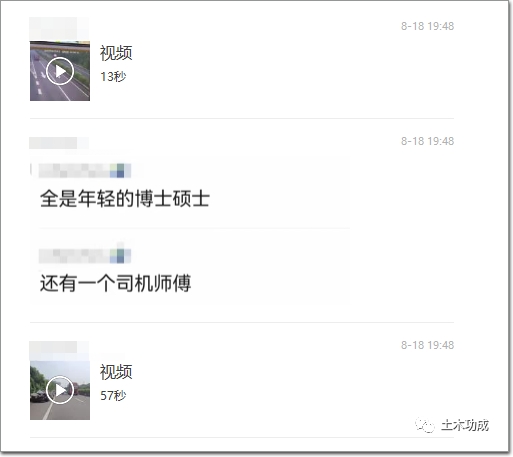Click the timestamp of the first video message
Viewport: 513px width, 457px height.
427,26
